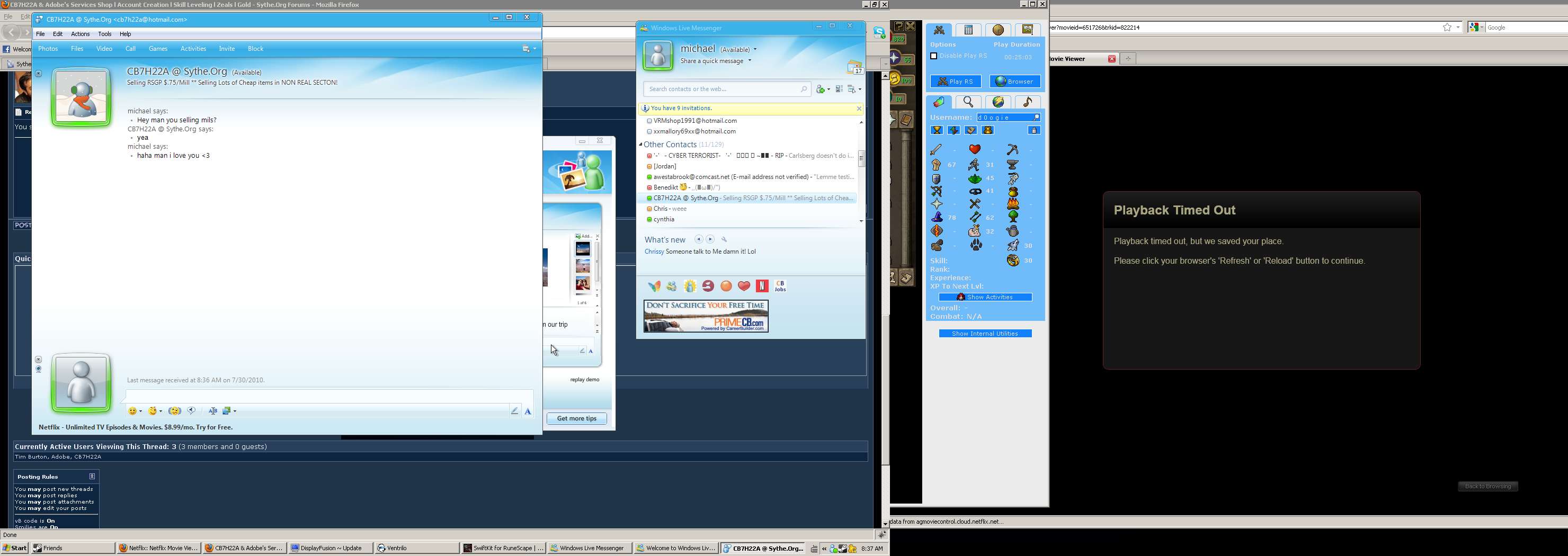Switch to SwiftKit's music note tab

tap(1028, 102)
